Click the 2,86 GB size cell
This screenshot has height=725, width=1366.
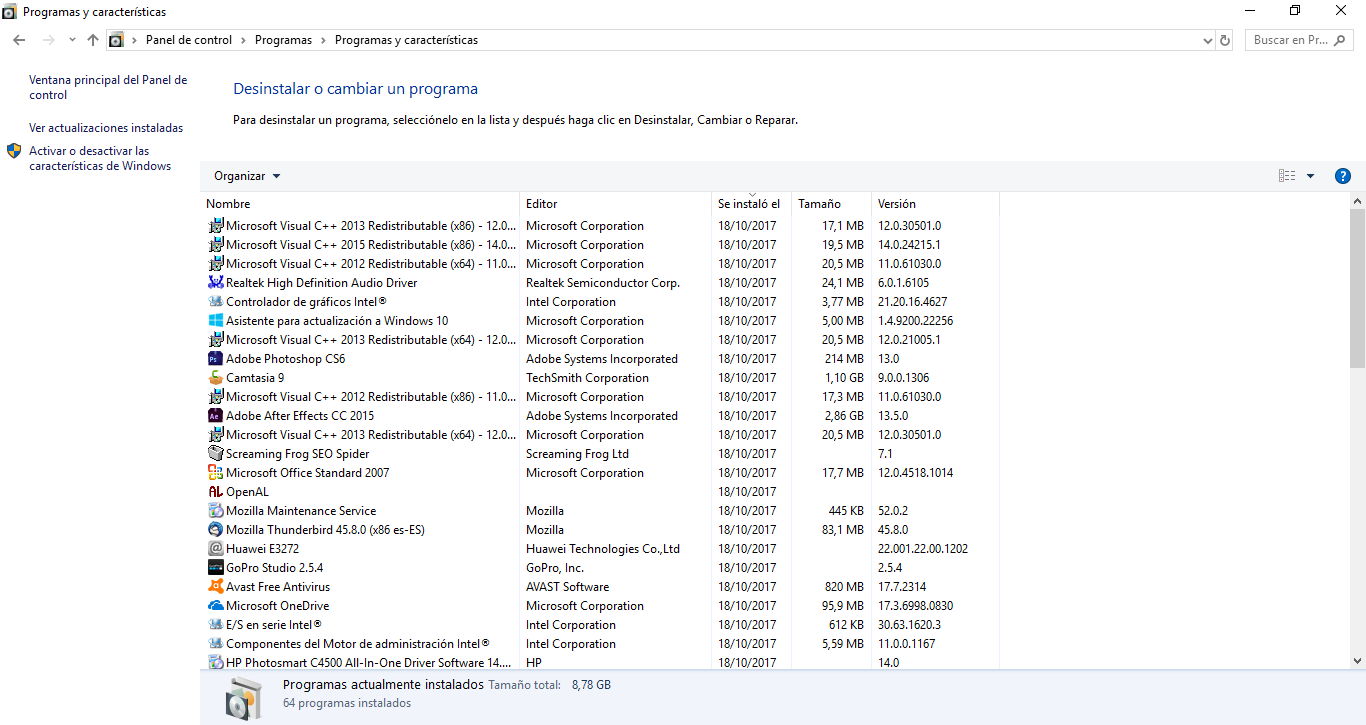coord(843,416)
